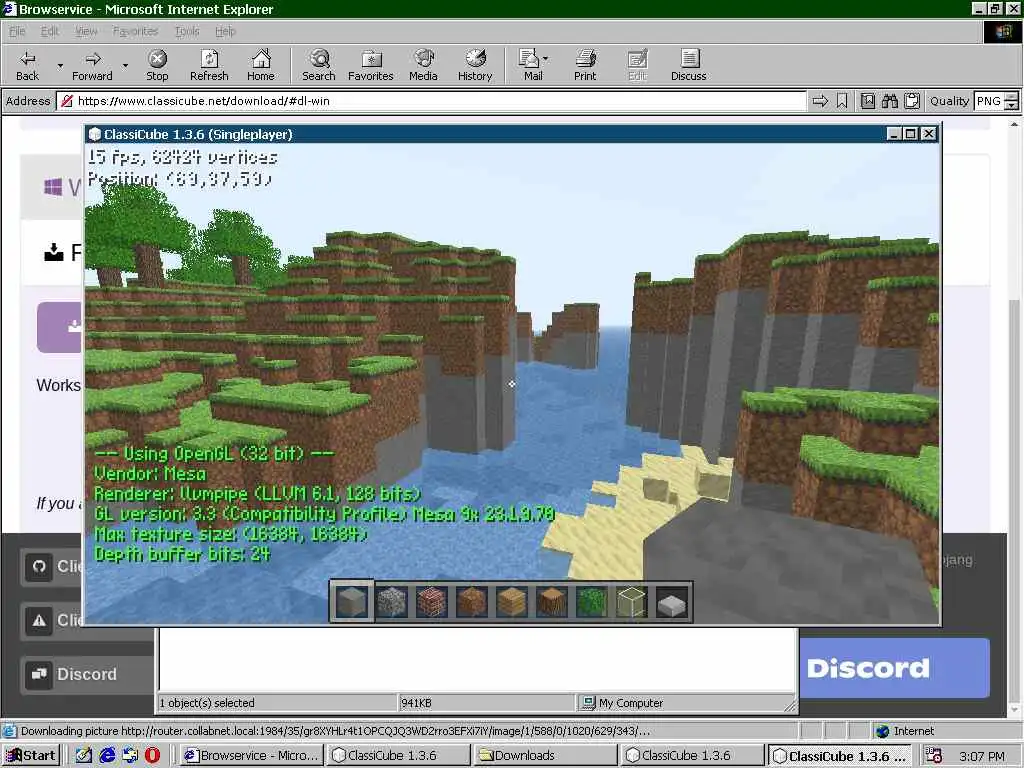Click the ClassiCube window title bar
Image resolution: width=1024 pixels, height=768 pixels.
[485, 134]
